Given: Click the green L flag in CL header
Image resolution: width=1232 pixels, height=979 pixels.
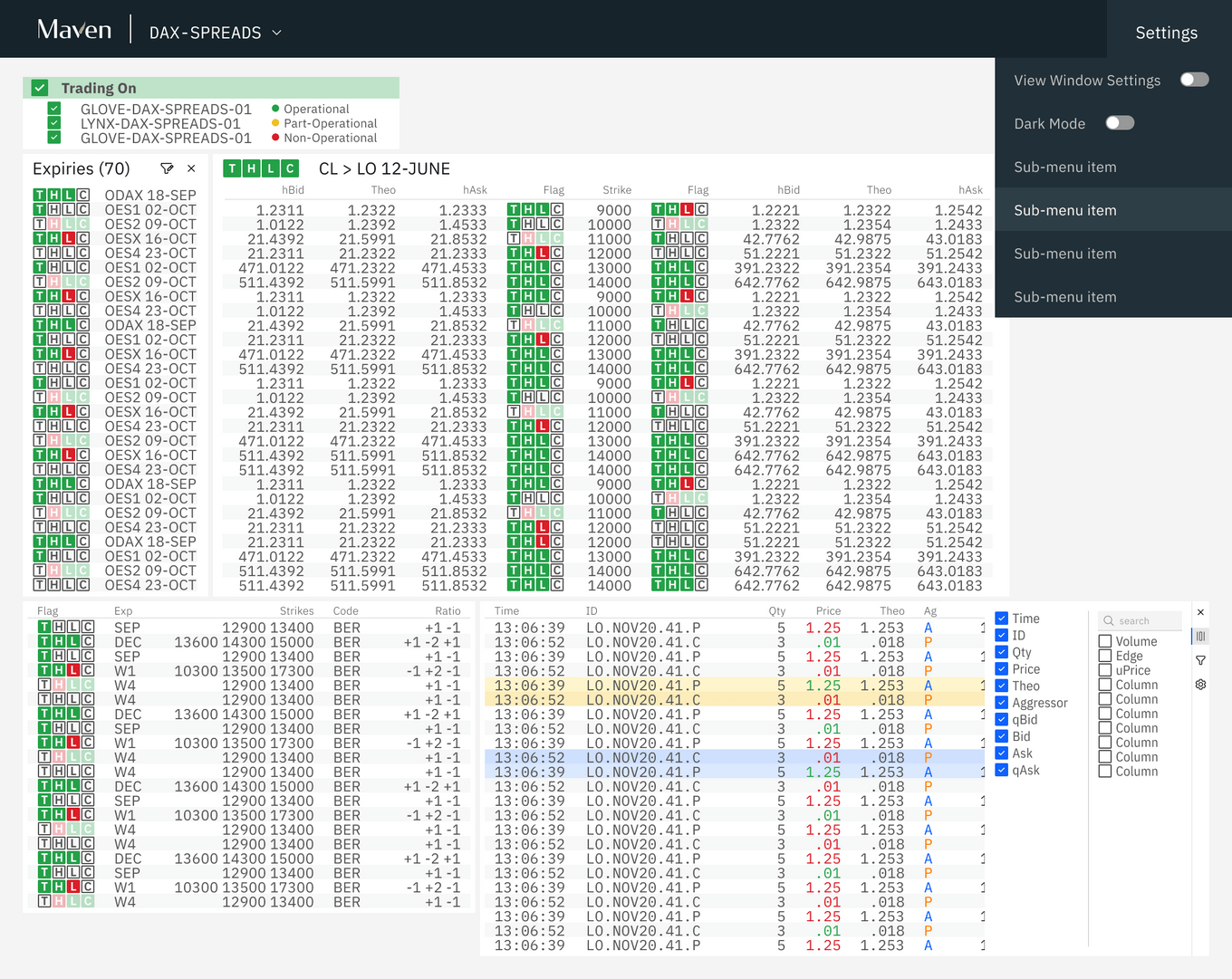Looking at the screenshot, I should point(270,168).
